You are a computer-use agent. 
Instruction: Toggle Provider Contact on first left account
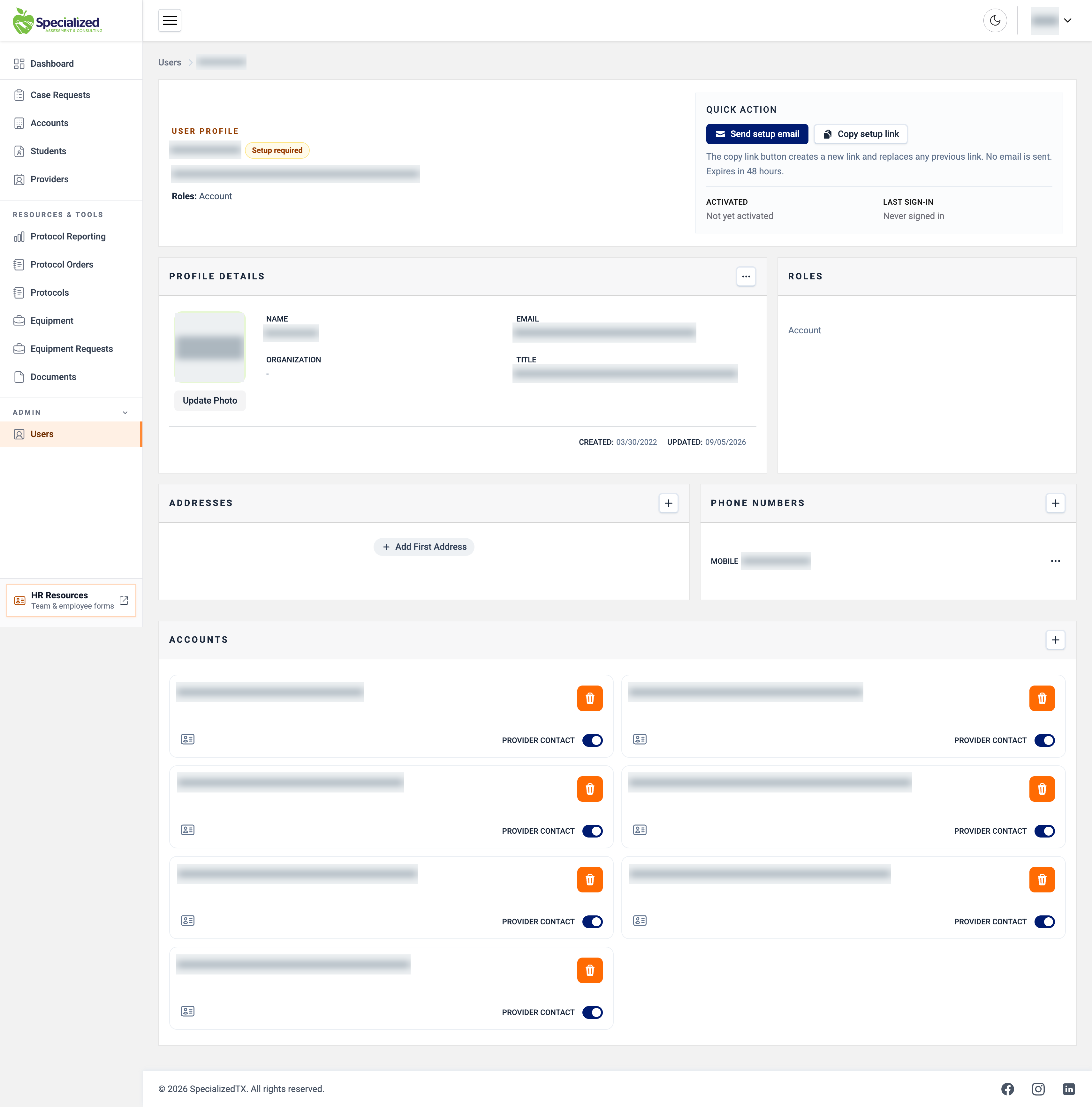(592, 740)
